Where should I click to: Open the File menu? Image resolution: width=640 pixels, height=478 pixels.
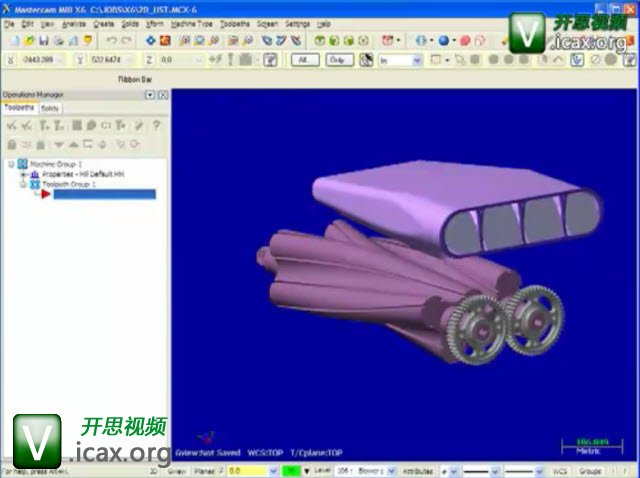[x=9, y=24]
